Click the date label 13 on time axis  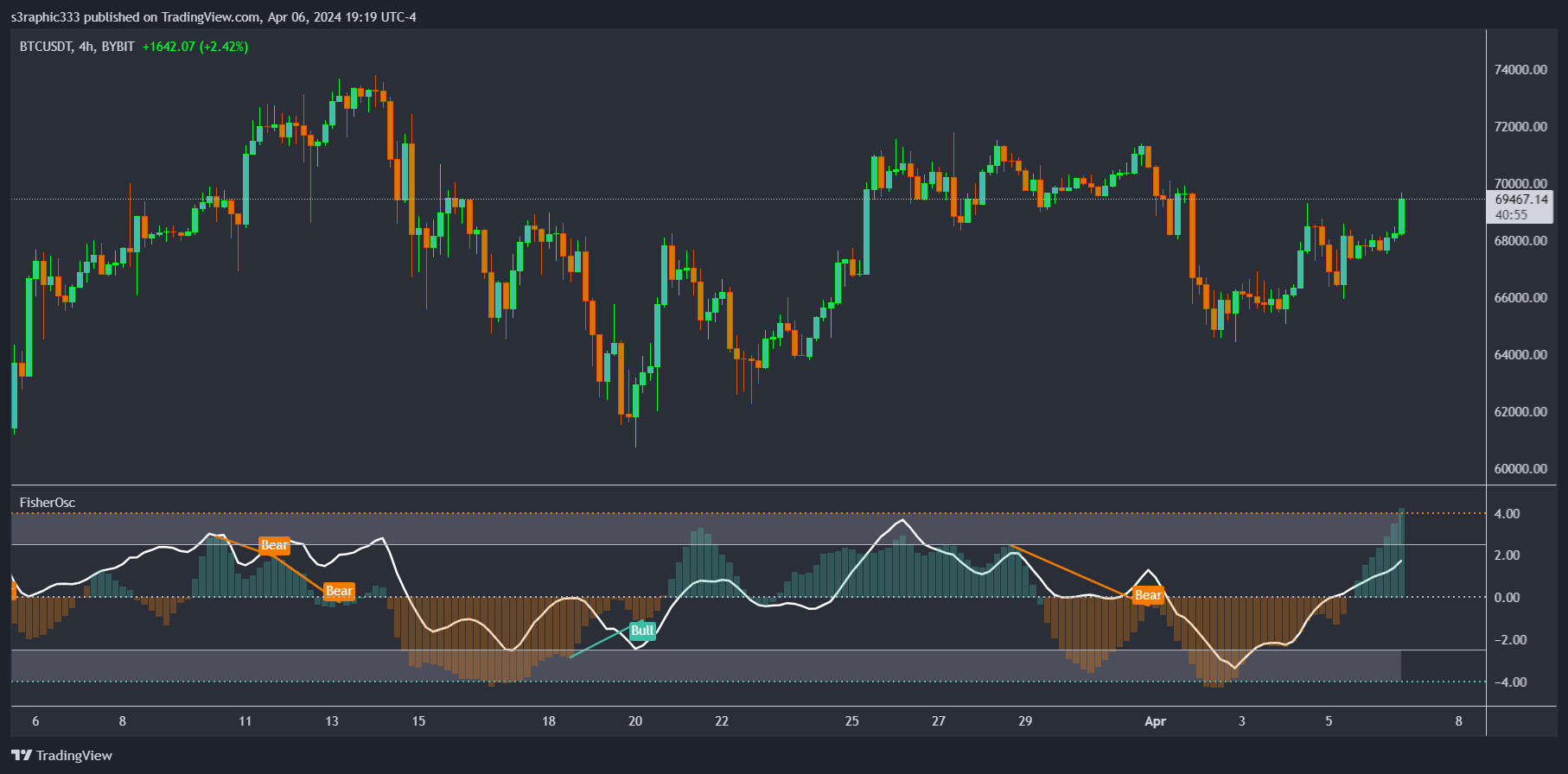332,721
